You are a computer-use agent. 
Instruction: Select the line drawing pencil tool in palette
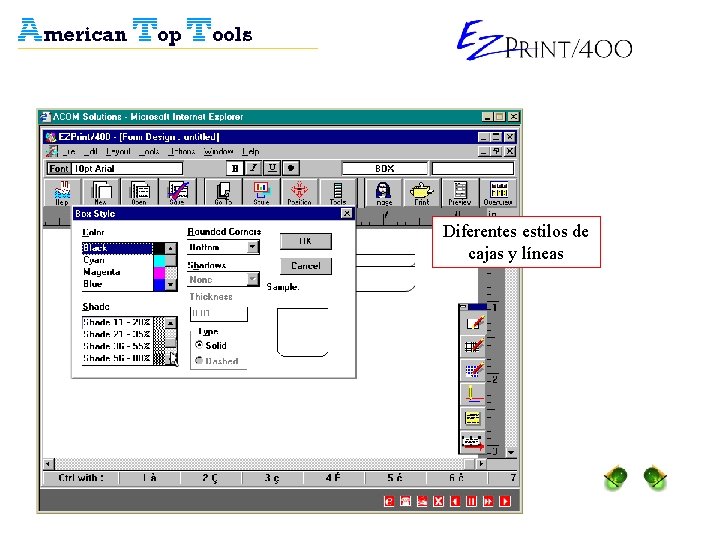(x=473, y=394)
